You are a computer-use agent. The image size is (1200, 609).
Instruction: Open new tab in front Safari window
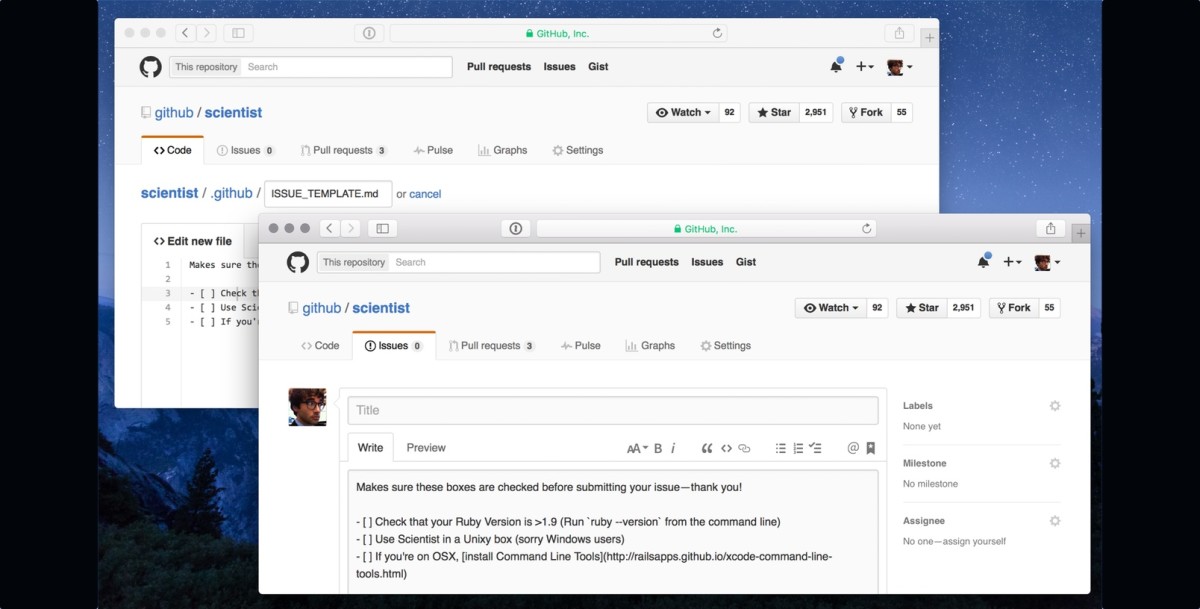pos(1080,233)
